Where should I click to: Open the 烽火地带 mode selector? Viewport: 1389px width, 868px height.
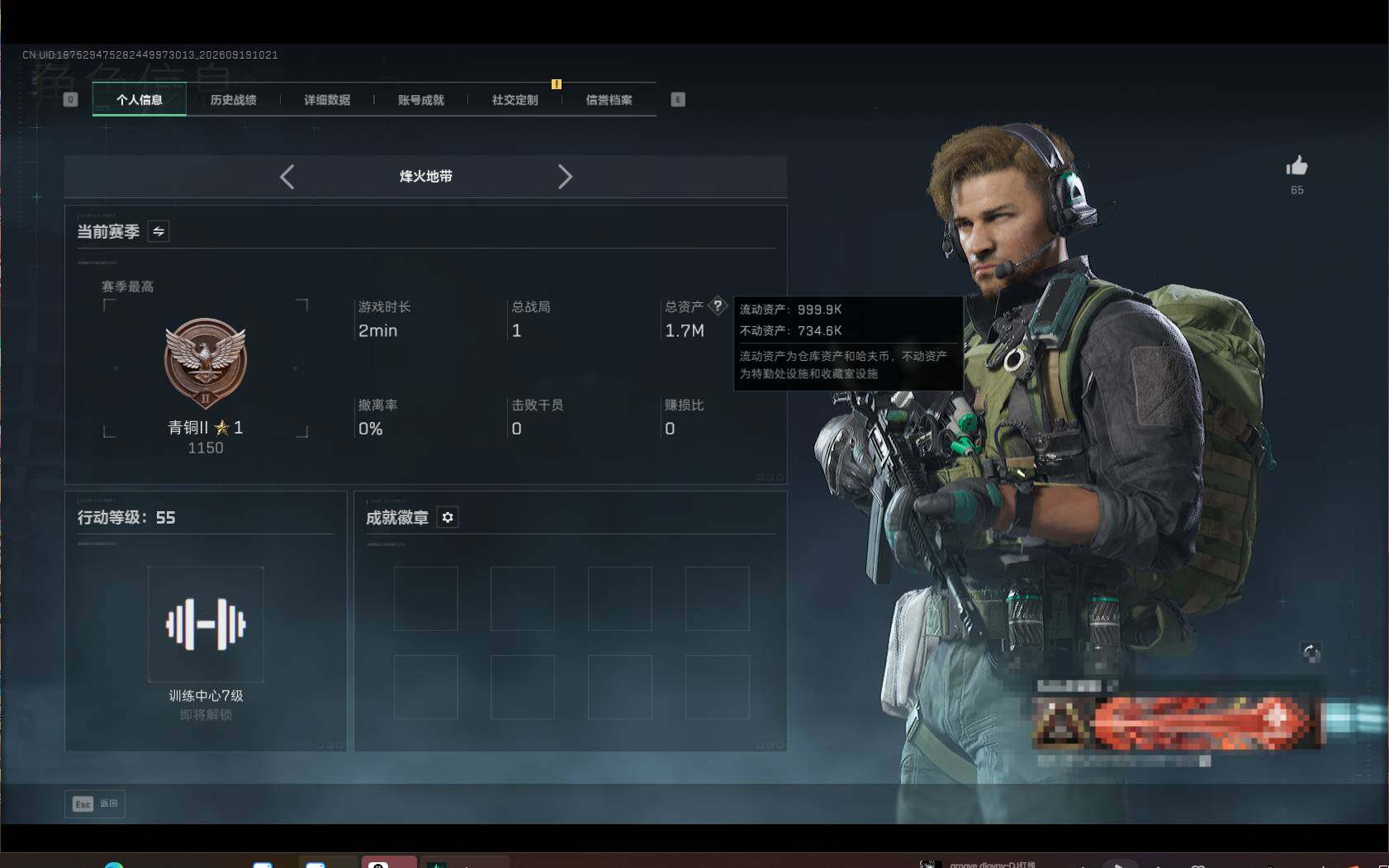[x=426, y=176]
